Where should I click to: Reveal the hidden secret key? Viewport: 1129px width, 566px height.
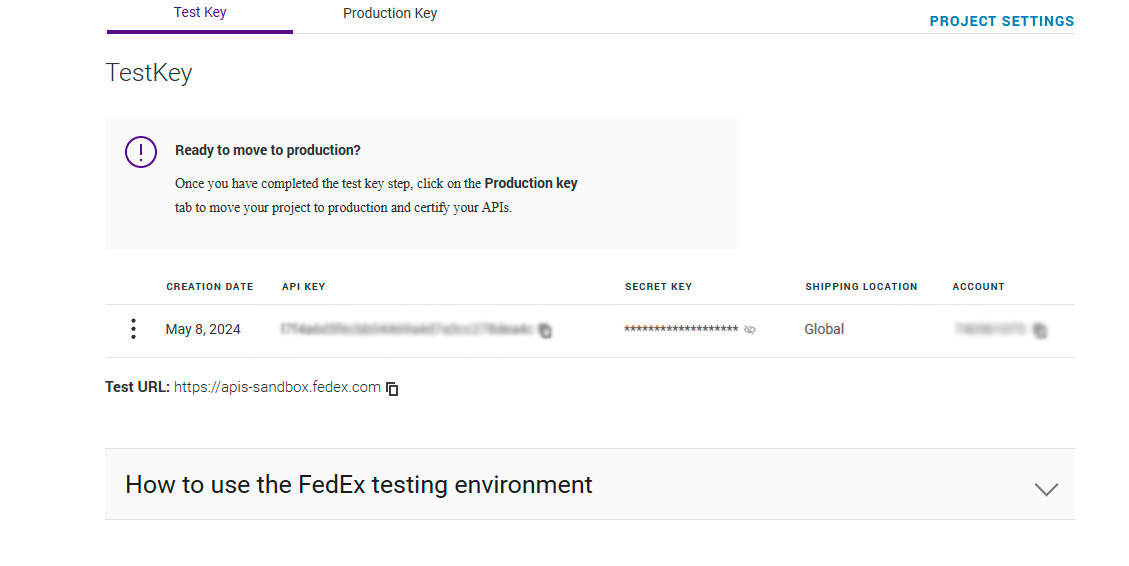click(x=750, y=329)
